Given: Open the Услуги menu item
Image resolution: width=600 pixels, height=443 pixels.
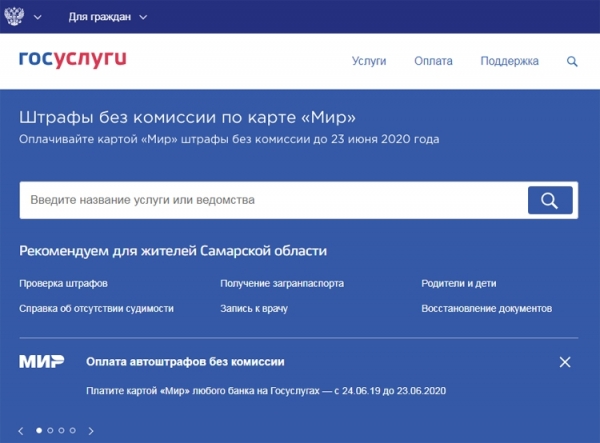Looking at the screenshot, I should (369, 61).
